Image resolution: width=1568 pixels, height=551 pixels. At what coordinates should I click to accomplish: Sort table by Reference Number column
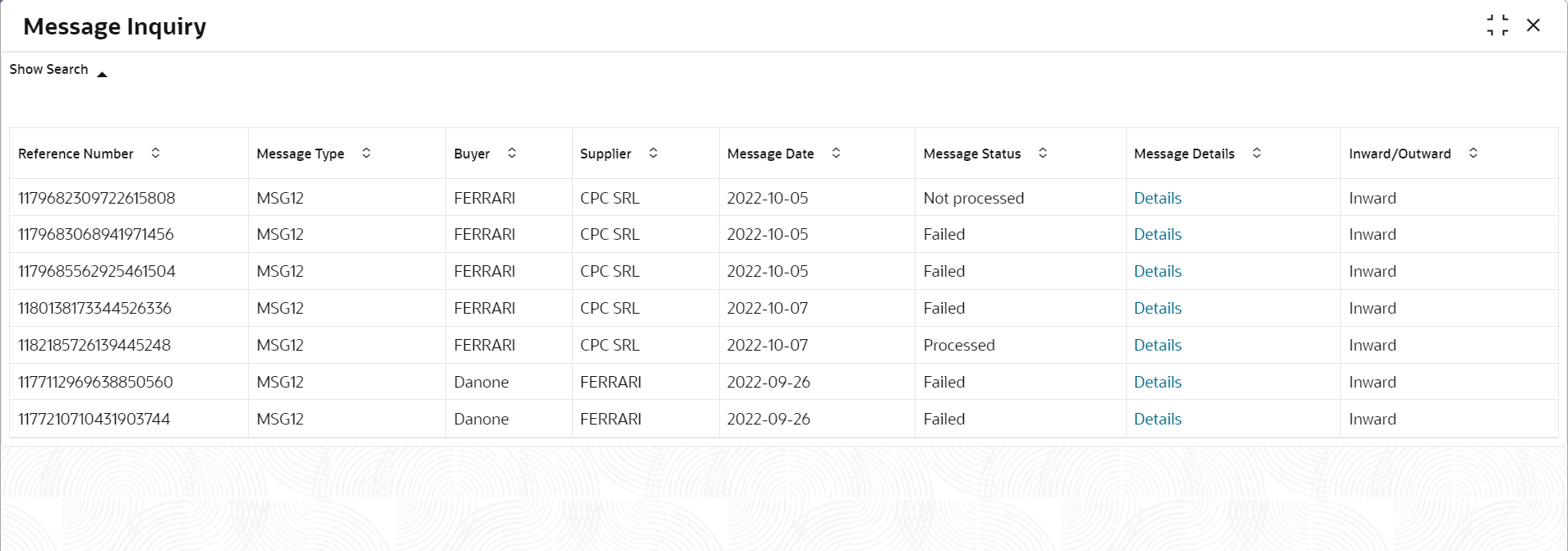[x=155, y=153]
